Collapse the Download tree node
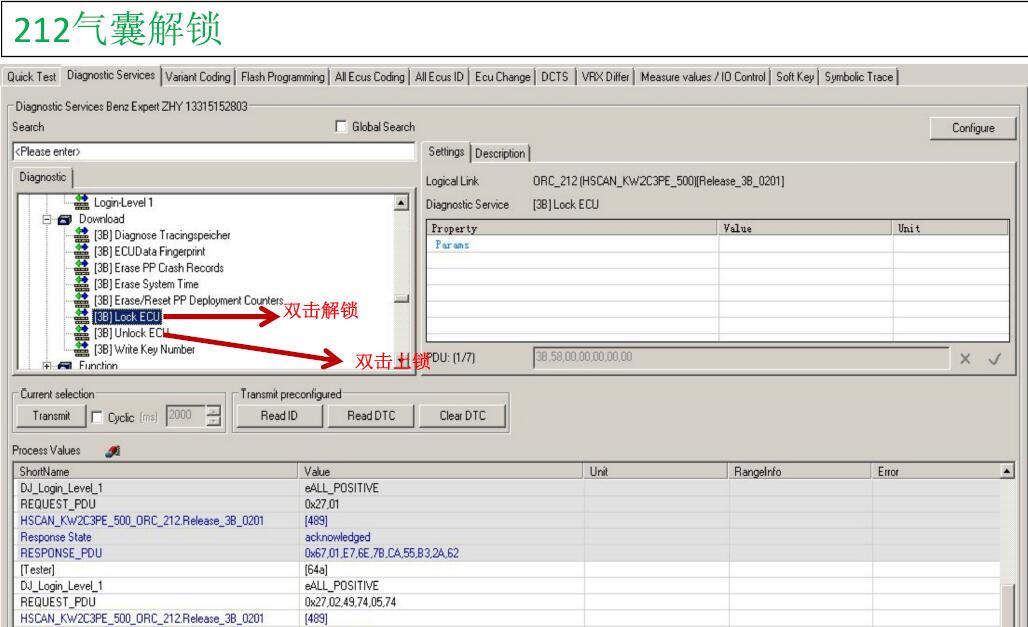Screen dimensions: 1028x627 coord(48,219)
